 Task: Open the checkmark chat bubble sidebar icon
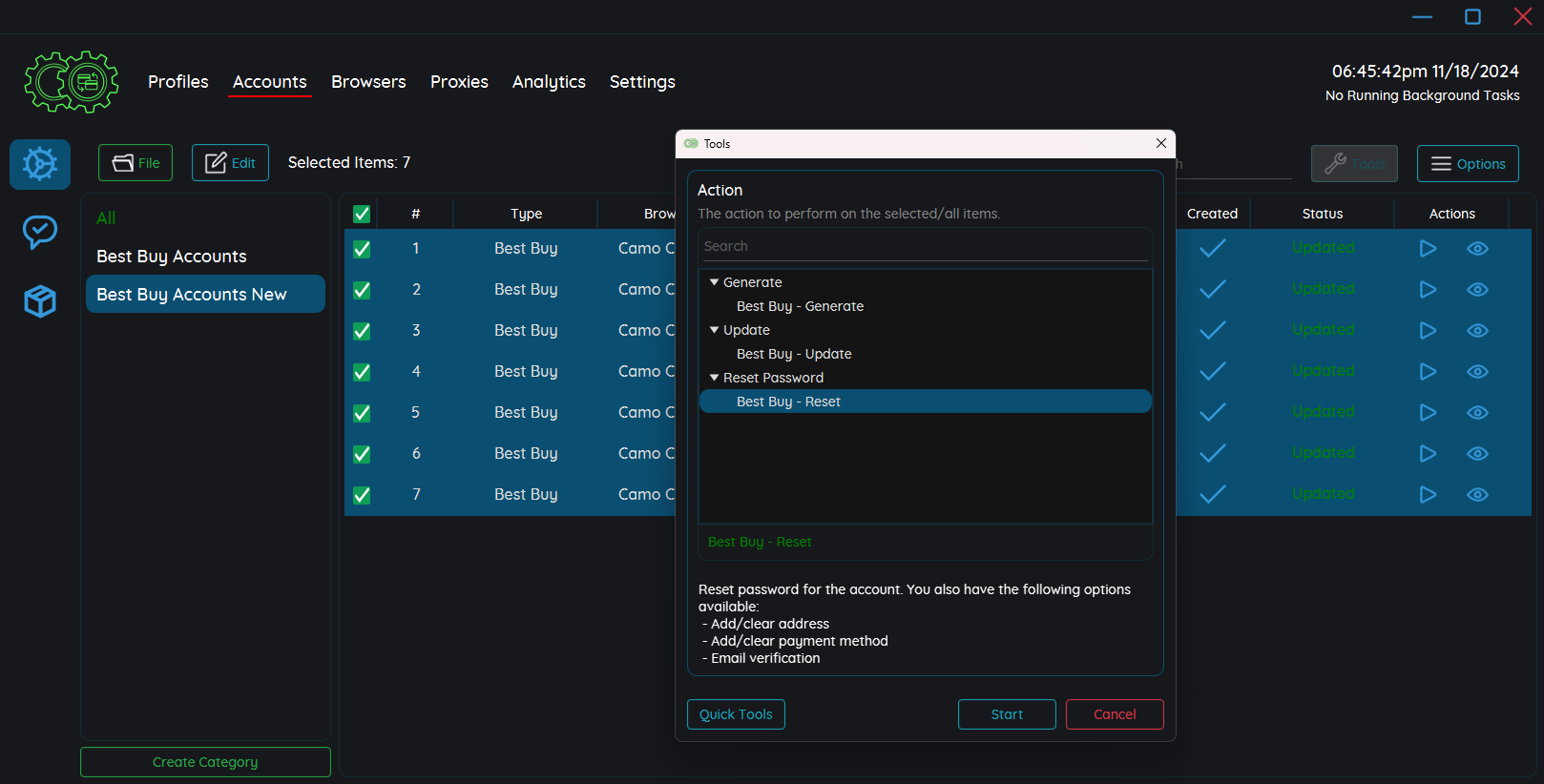40,232
